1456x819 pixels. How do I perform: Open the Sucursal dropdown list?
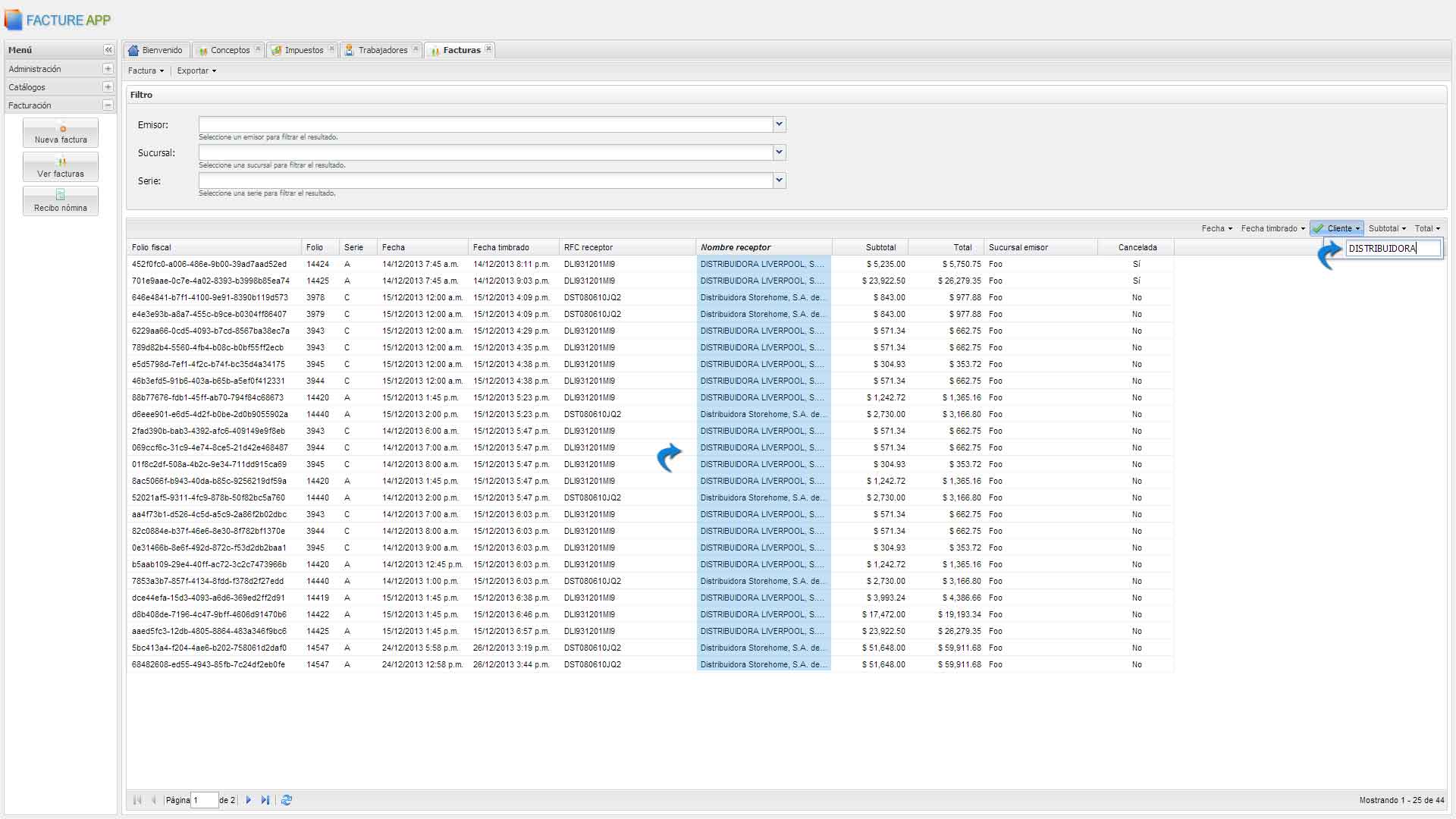[x=779, y=152]
